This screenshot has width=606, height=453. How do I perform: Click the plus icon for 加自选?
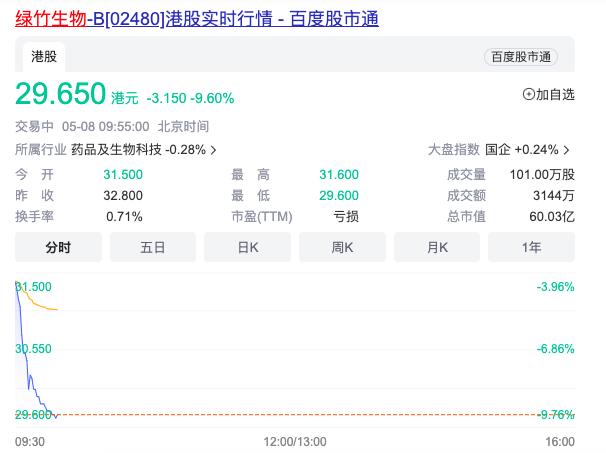click(529, 95)
